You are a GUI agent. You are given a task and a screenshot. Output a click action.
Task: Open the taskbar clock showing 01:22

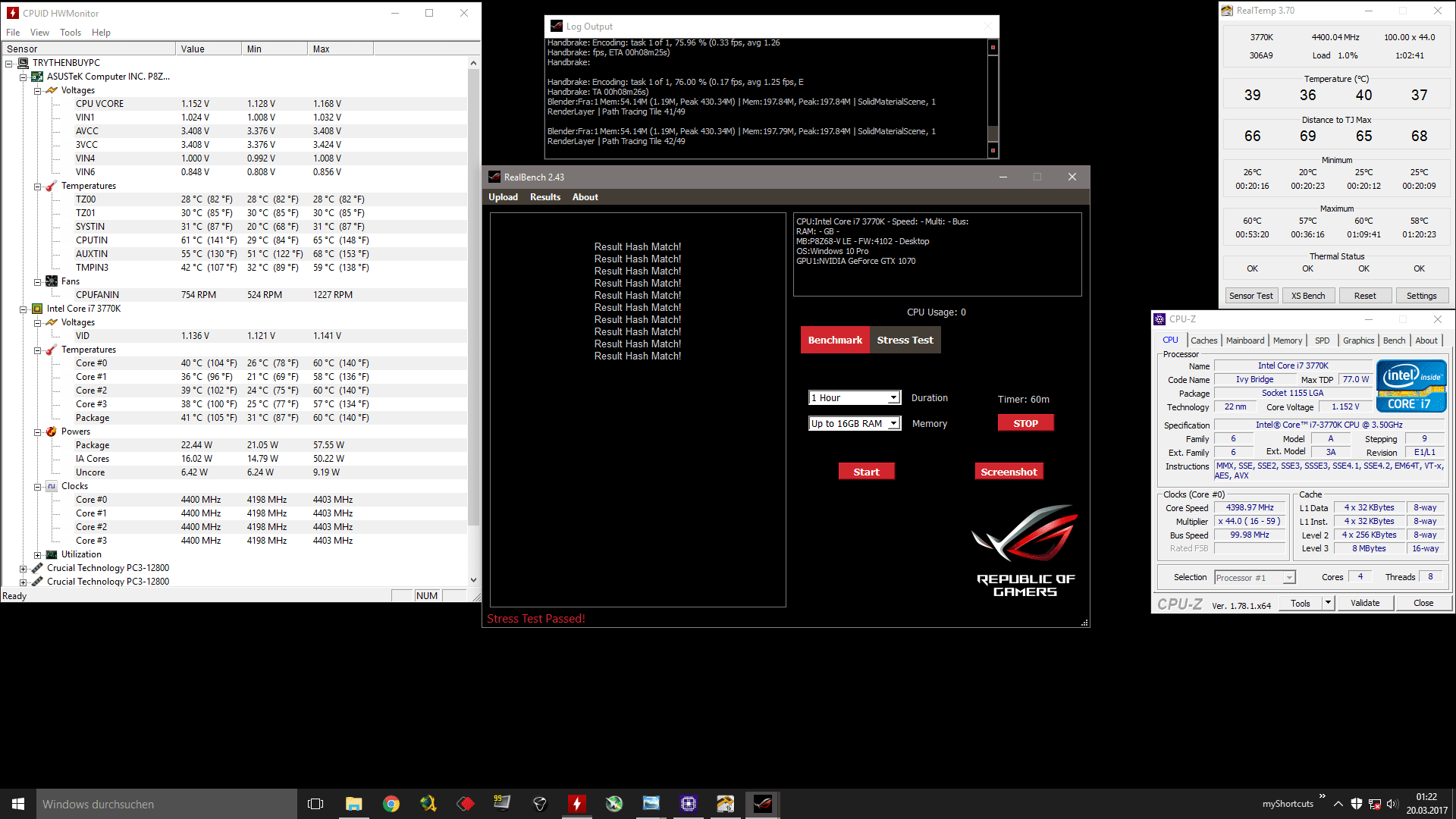click(1426, 804)
